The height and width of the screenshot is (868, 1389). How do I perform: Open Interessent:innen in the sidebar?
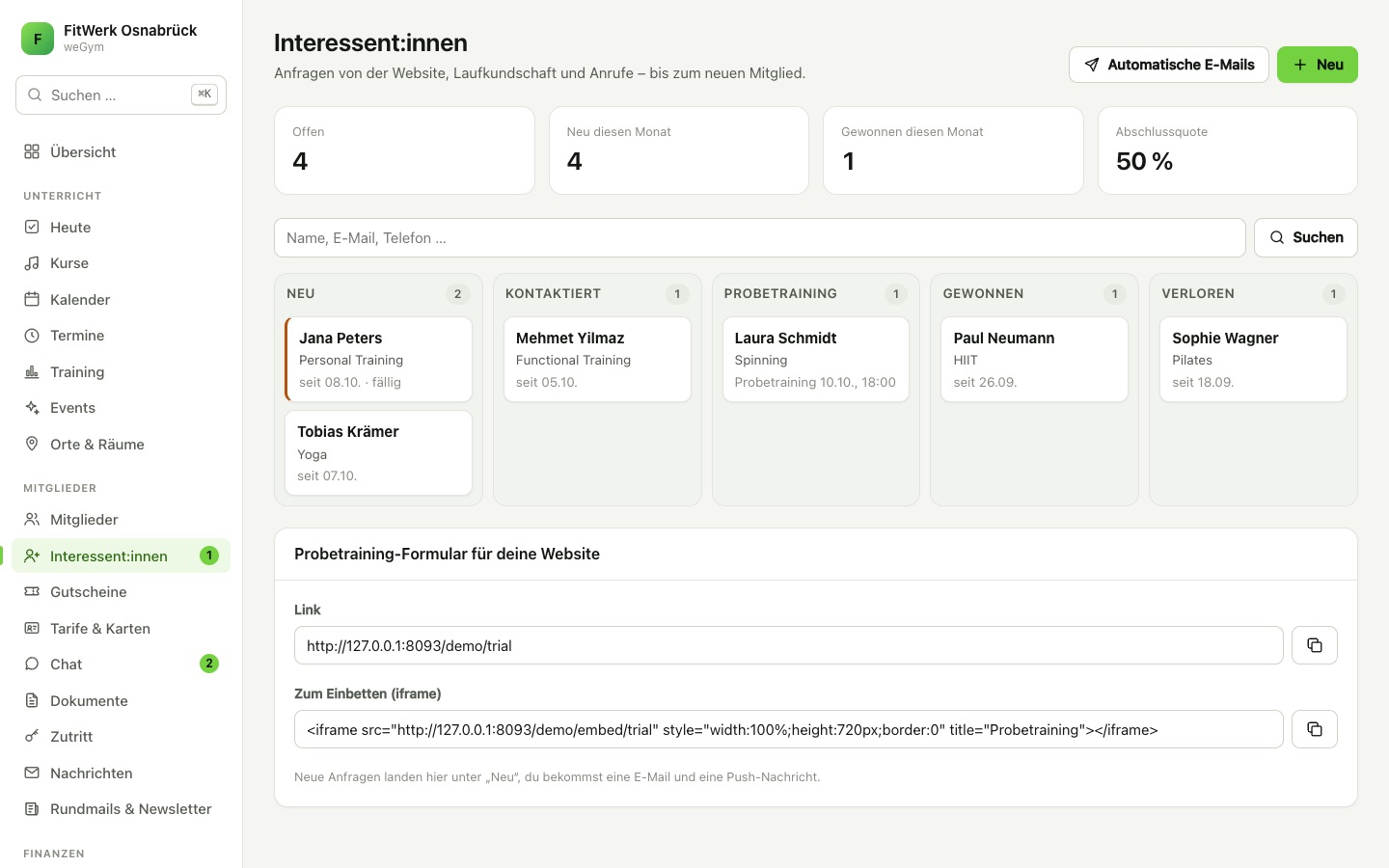pyautogui.click(x=121, y=556)
